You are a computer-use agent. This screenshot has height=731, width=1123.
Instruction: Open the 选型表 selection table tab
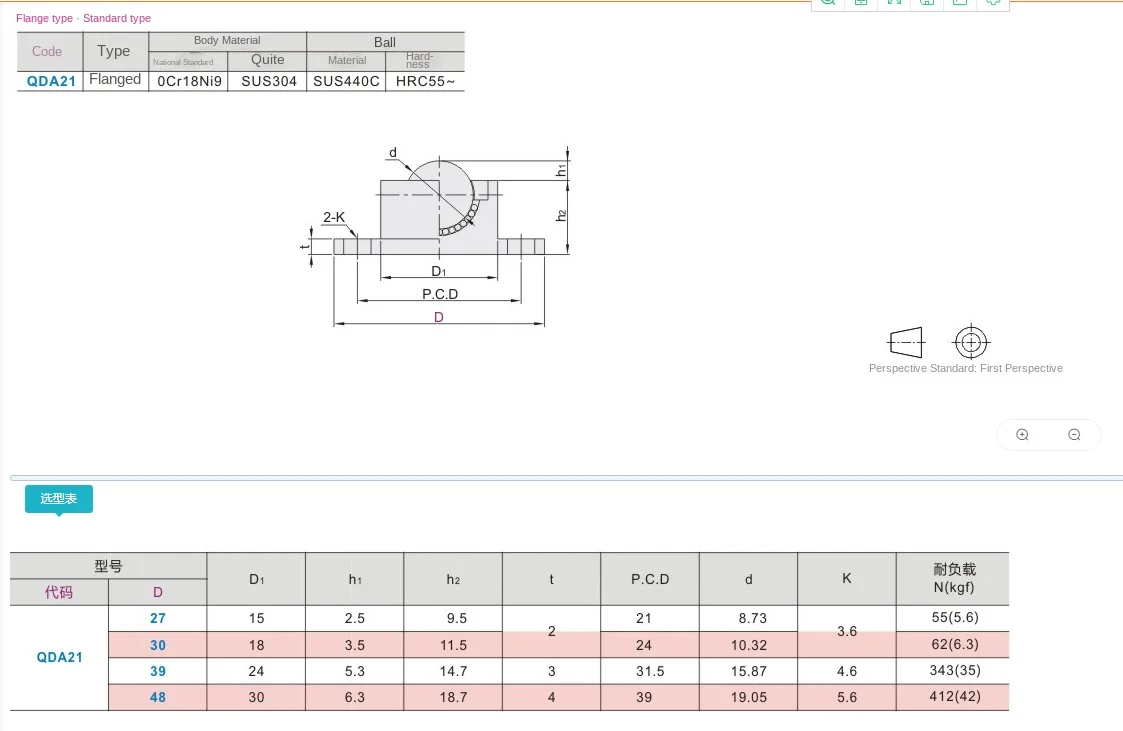(x=58, y=498)
